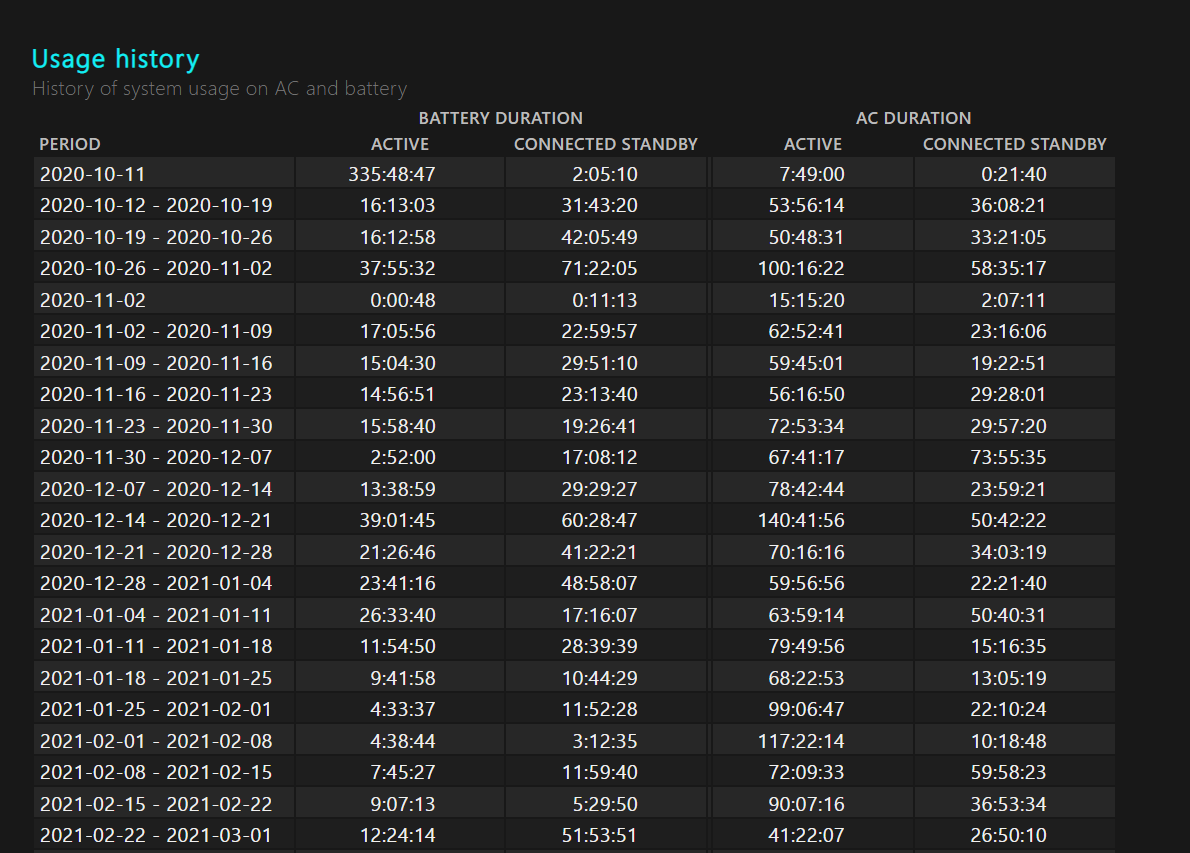1190x853 pixels.
Task: Click the AC DURATION group header
Action: [914, 118]
